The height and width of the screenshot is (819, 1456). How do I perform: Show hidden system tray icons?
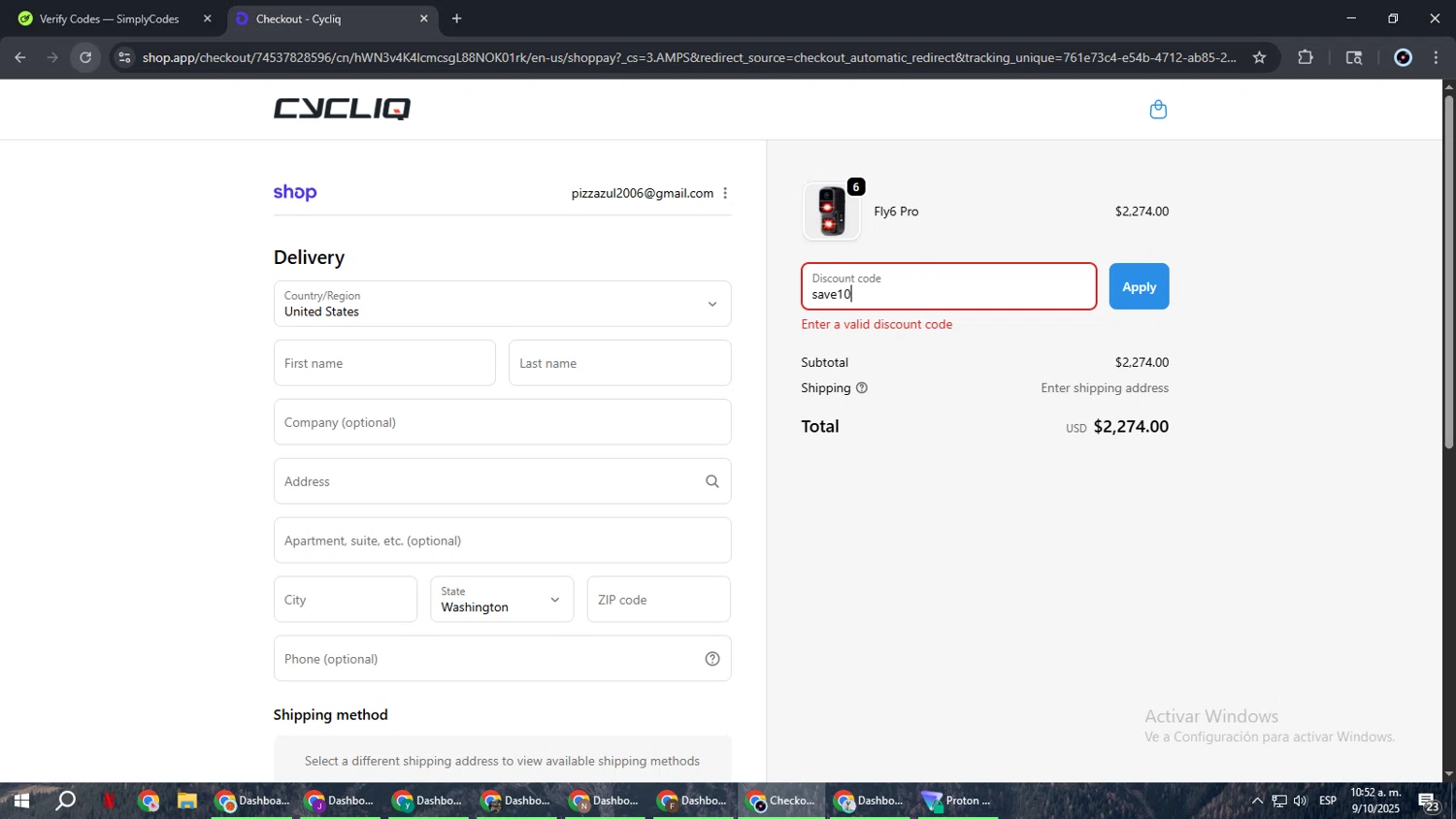[1257, 801]
